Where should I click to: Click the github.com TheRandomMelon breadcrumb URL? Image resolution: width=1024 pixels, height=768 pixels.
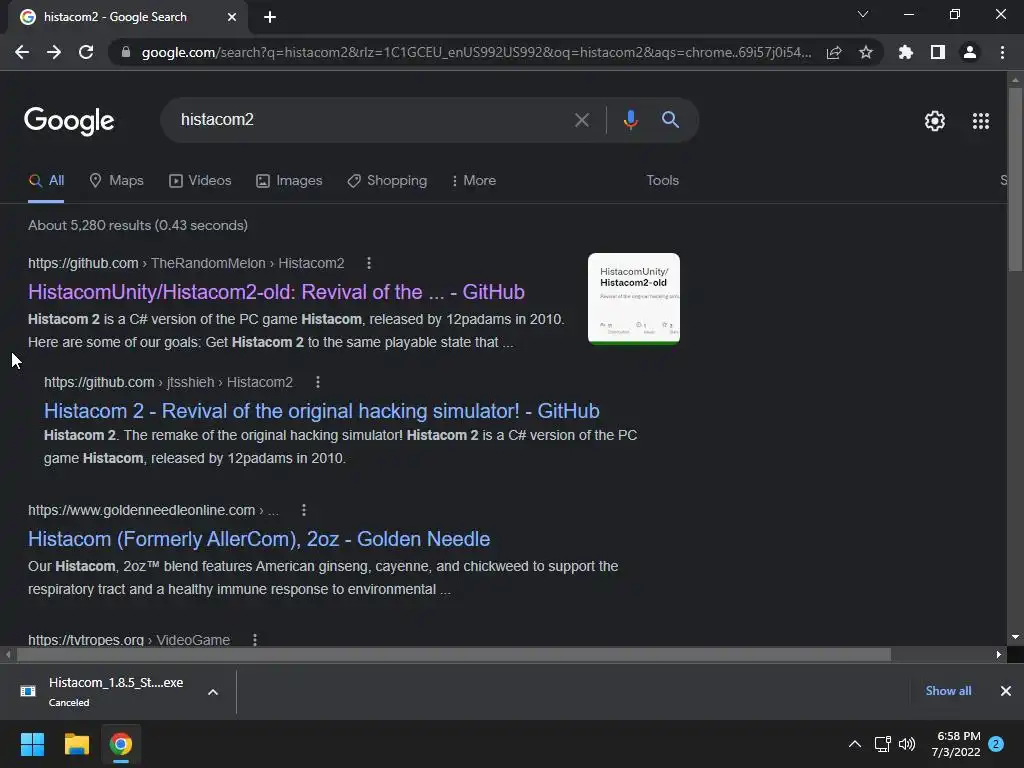pyautogui.click(x=186, y=263)
